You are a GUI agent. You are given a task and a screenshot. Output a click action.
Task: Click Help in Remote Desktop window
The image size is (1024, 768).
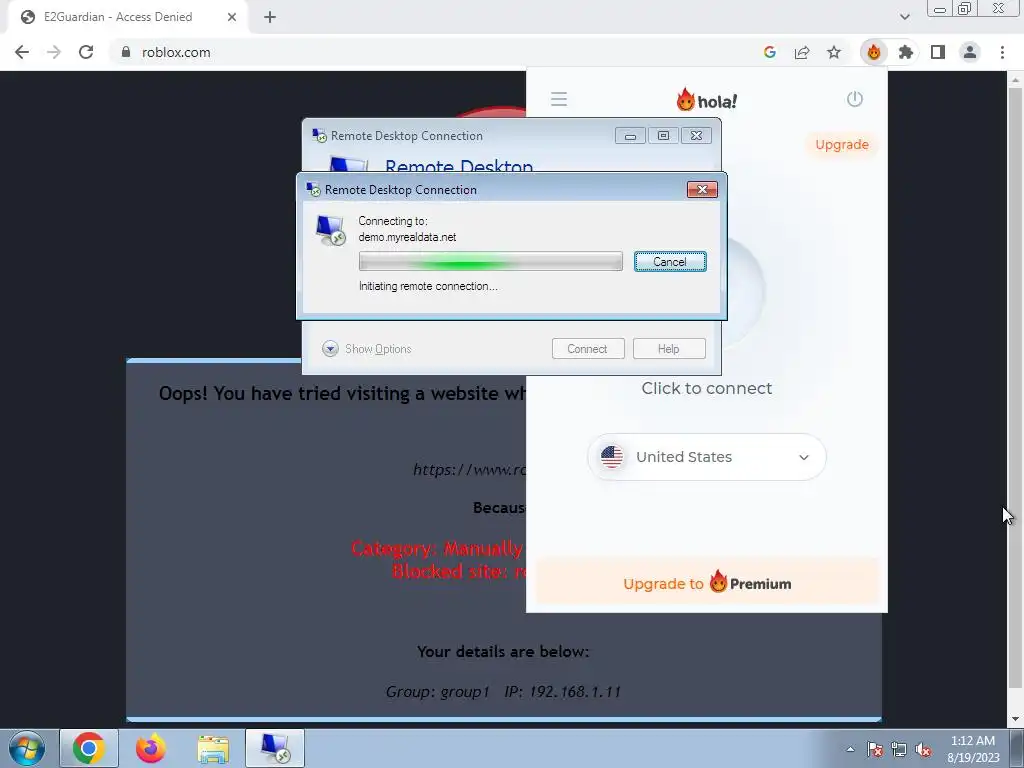[x=669, y=349]
